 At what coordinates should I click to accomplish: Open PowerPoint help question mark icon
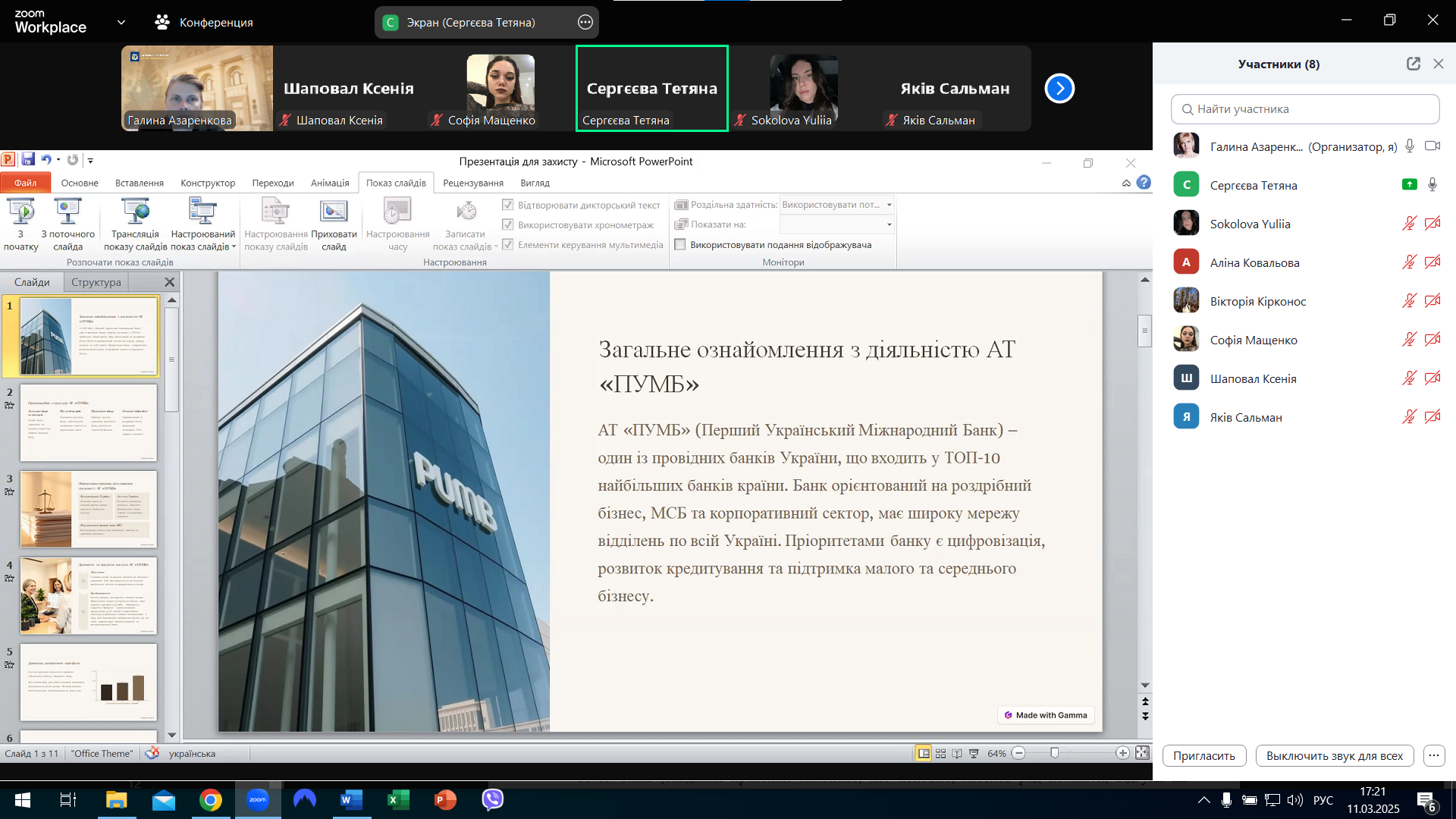[1144, 183]
